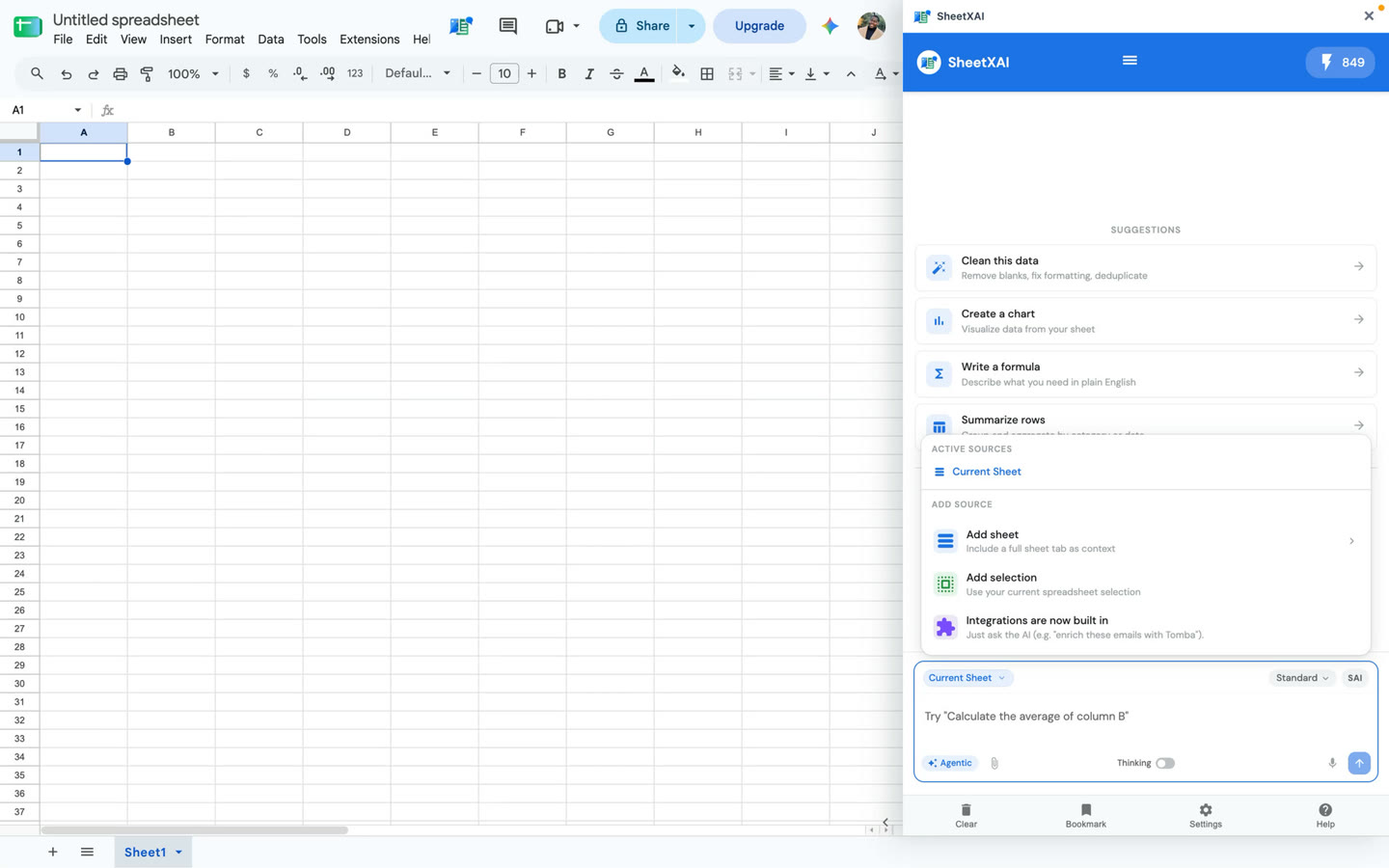Apply bold formatting with the B icon
Screen dimensions: 1389x868
click(x=561, y=73)
